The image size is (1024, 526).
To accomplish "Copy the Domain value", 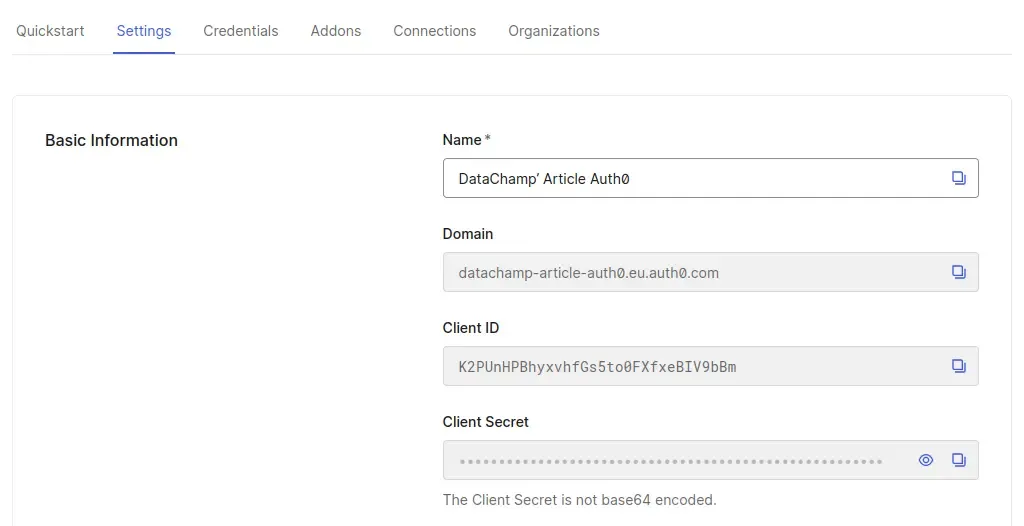I will [958, 272].
